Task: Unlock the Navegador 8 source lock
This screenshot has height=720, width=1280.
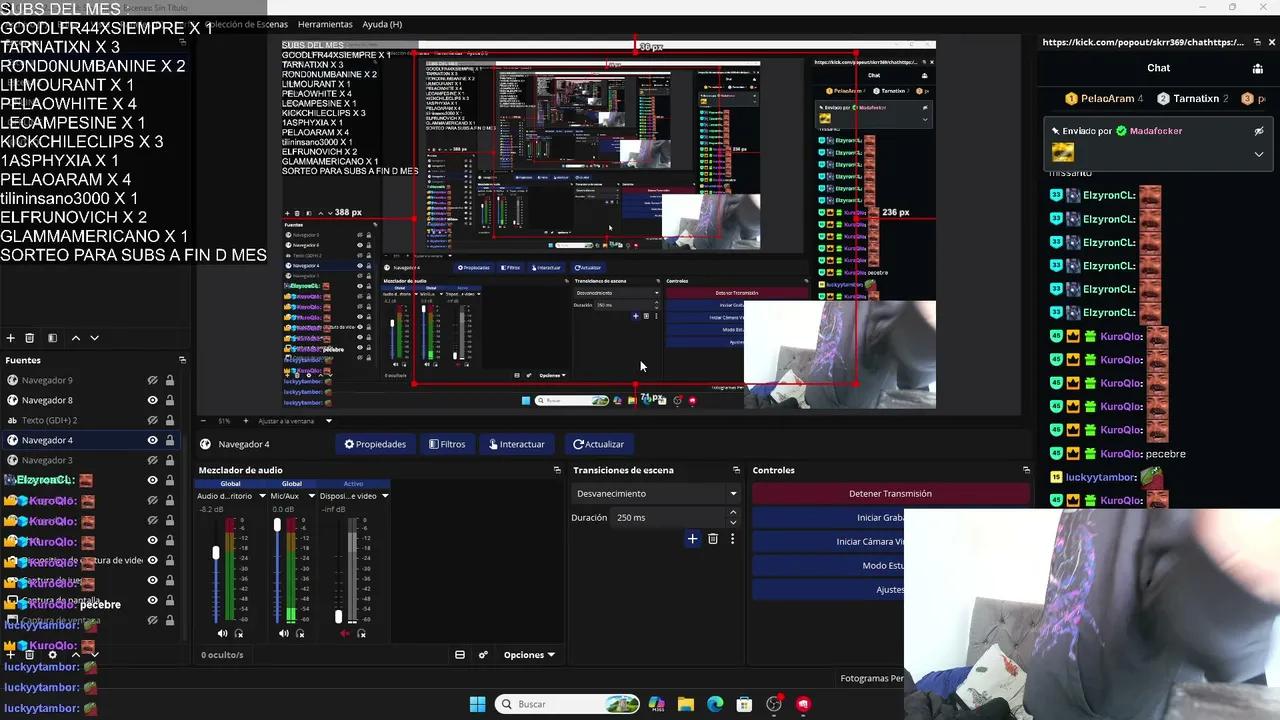Action: [170, 400]
